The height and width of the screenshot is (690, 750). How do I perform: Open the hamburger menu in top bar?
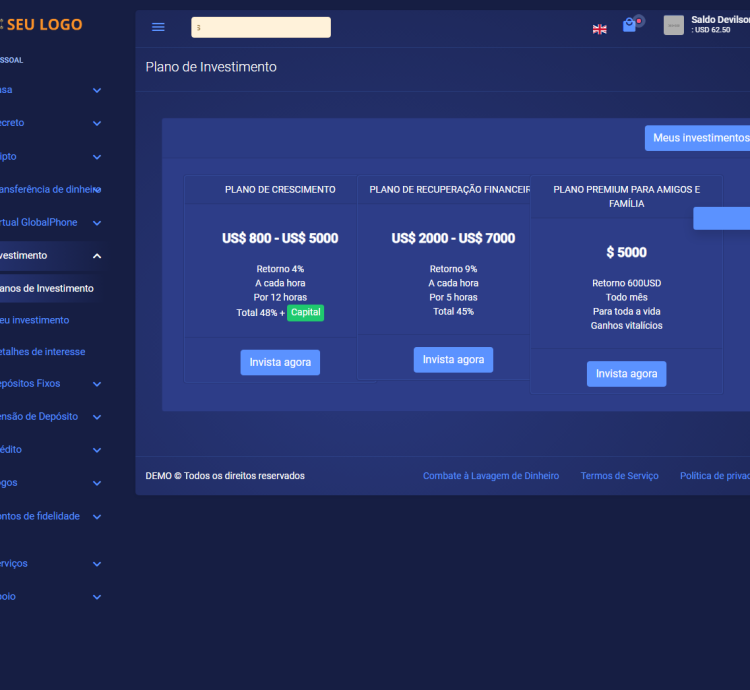point(158,27)
